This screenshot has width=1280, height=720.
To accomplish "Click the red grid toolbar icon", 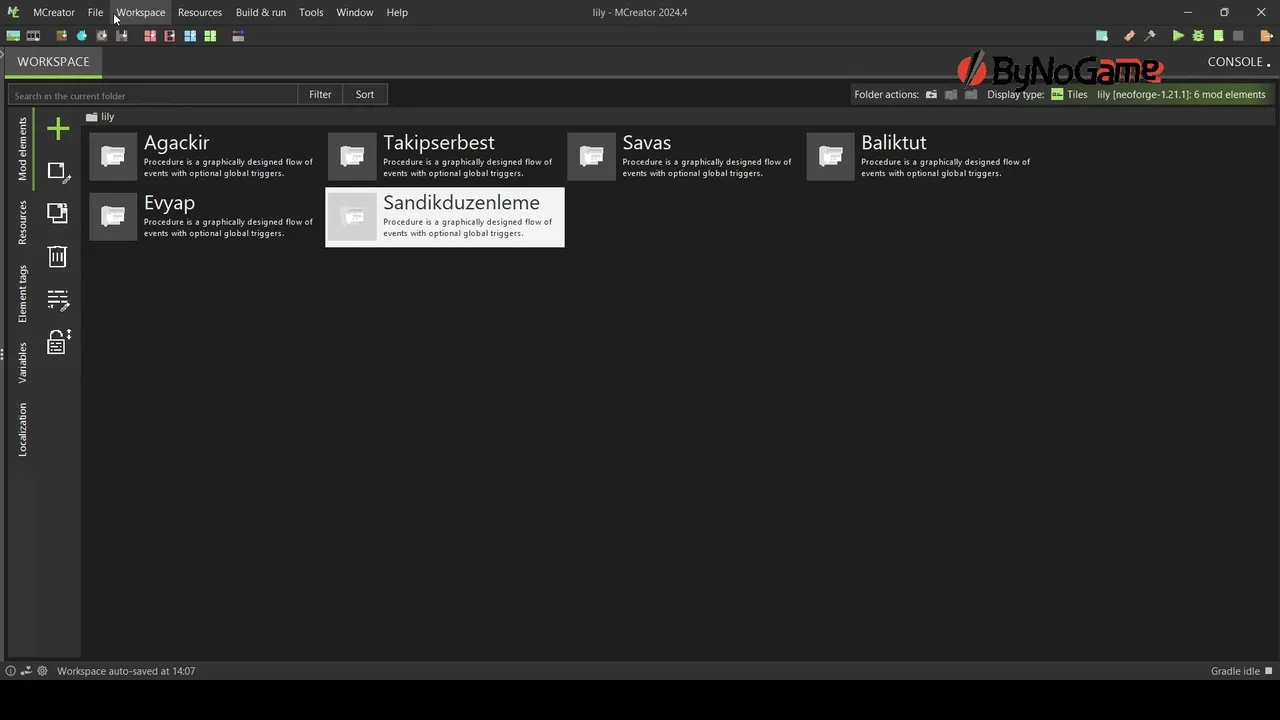I will 150,36.
